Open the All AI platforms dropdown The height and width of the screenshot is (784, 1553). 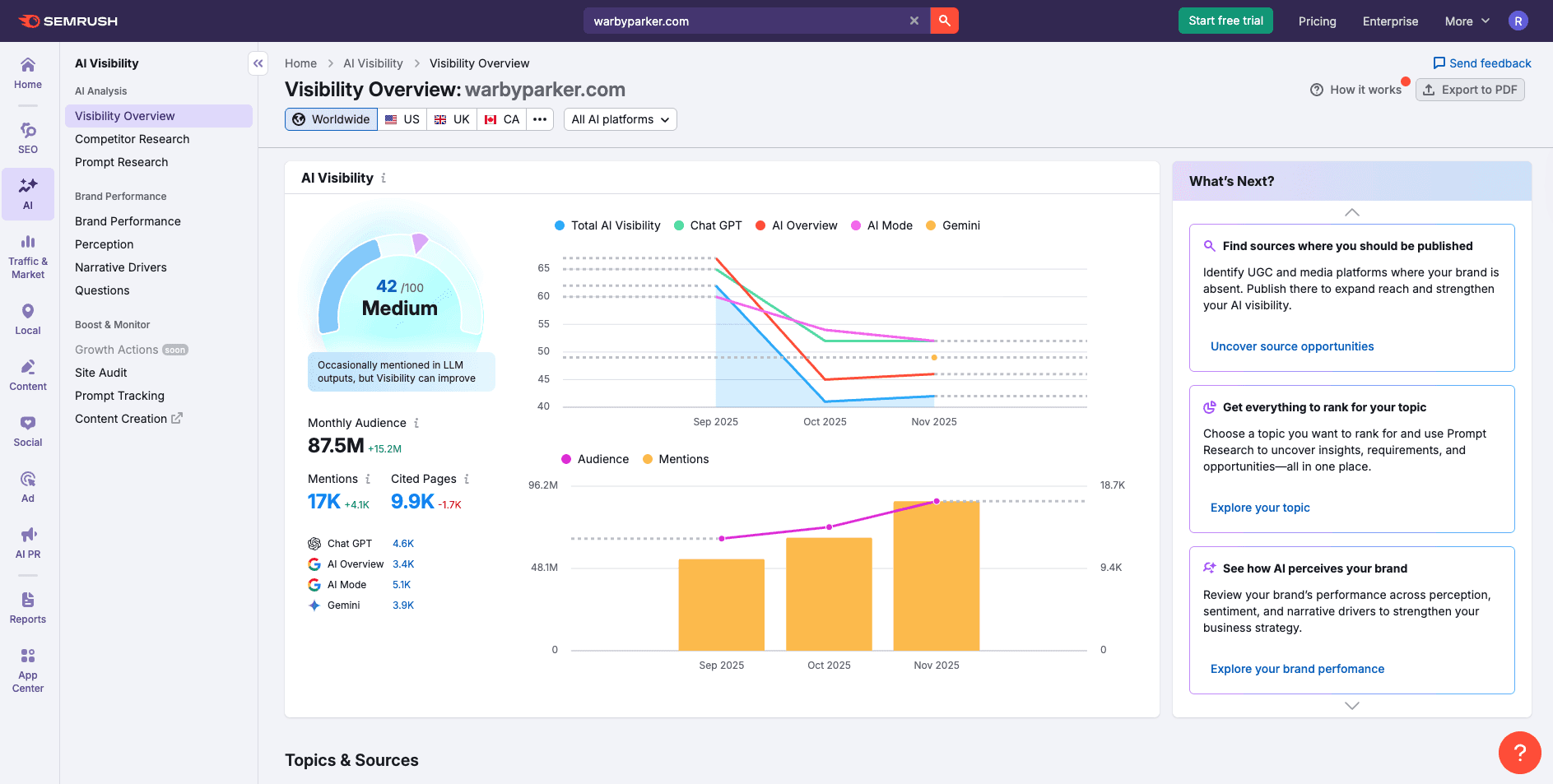tap(621, 119)
